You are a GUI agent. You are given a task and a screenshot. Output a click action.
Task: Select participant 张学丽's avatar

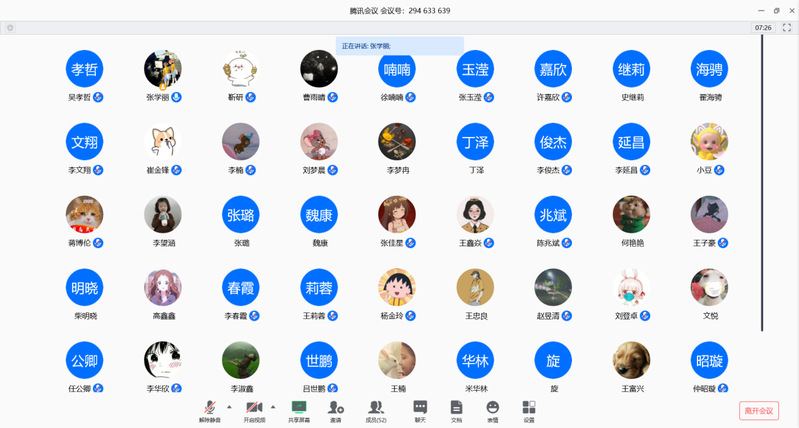[162, 68]
